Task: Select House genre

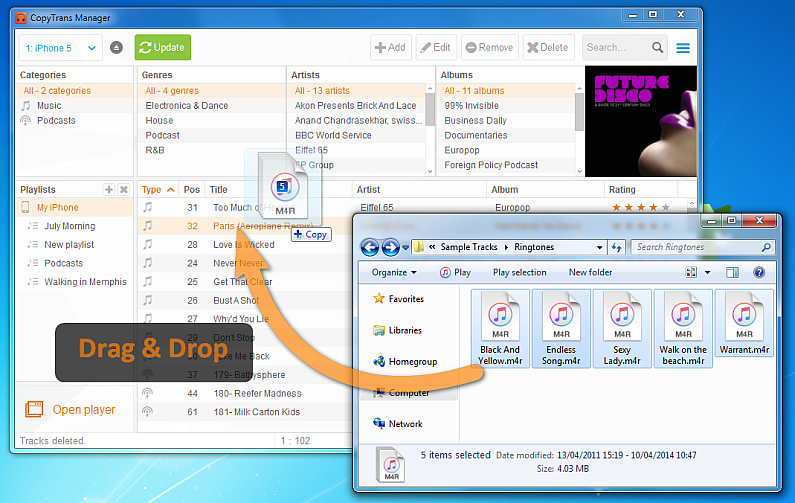Action: click(211, 121)
